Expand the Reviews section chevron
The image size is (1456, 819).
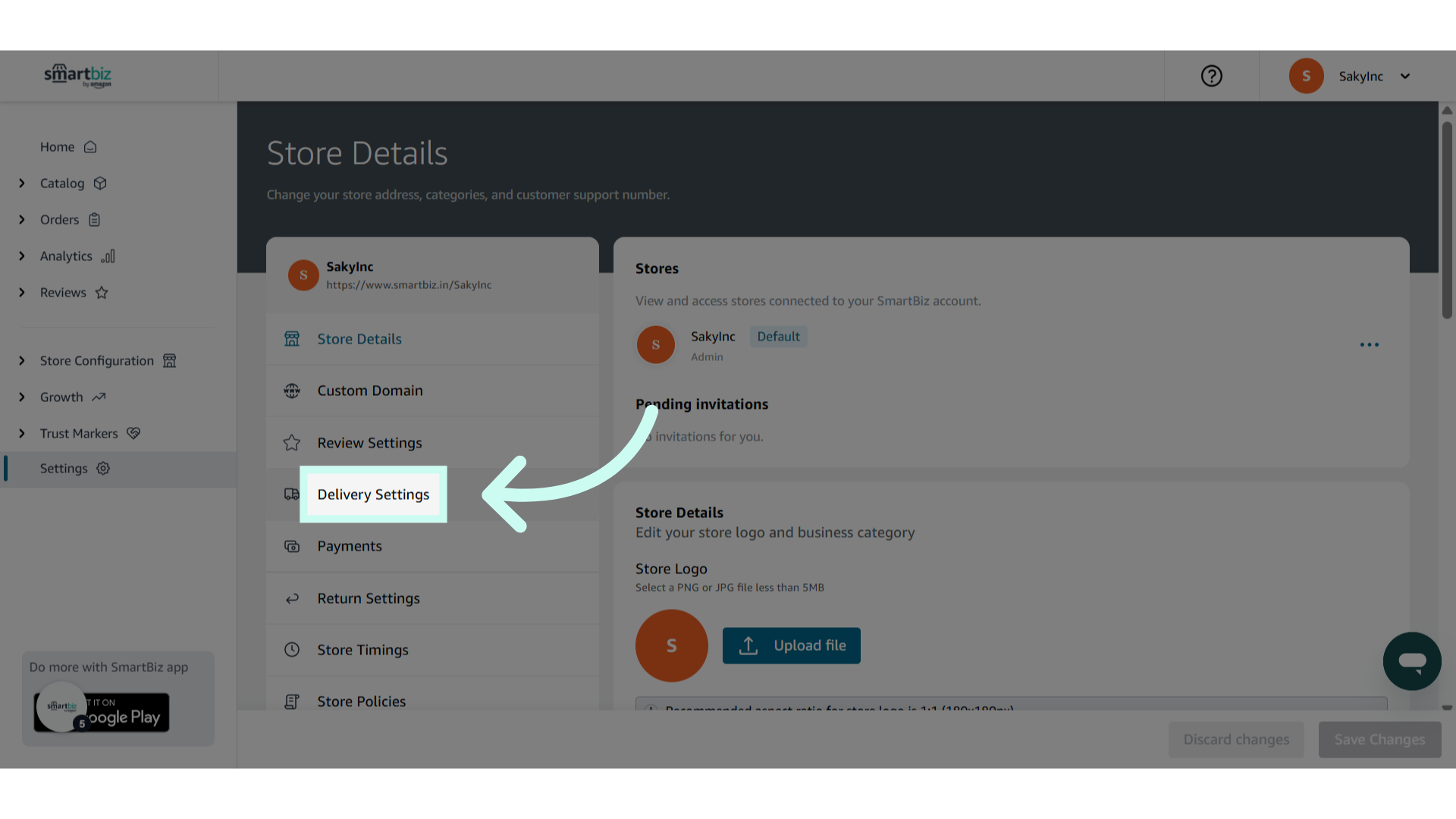[22, 293]
